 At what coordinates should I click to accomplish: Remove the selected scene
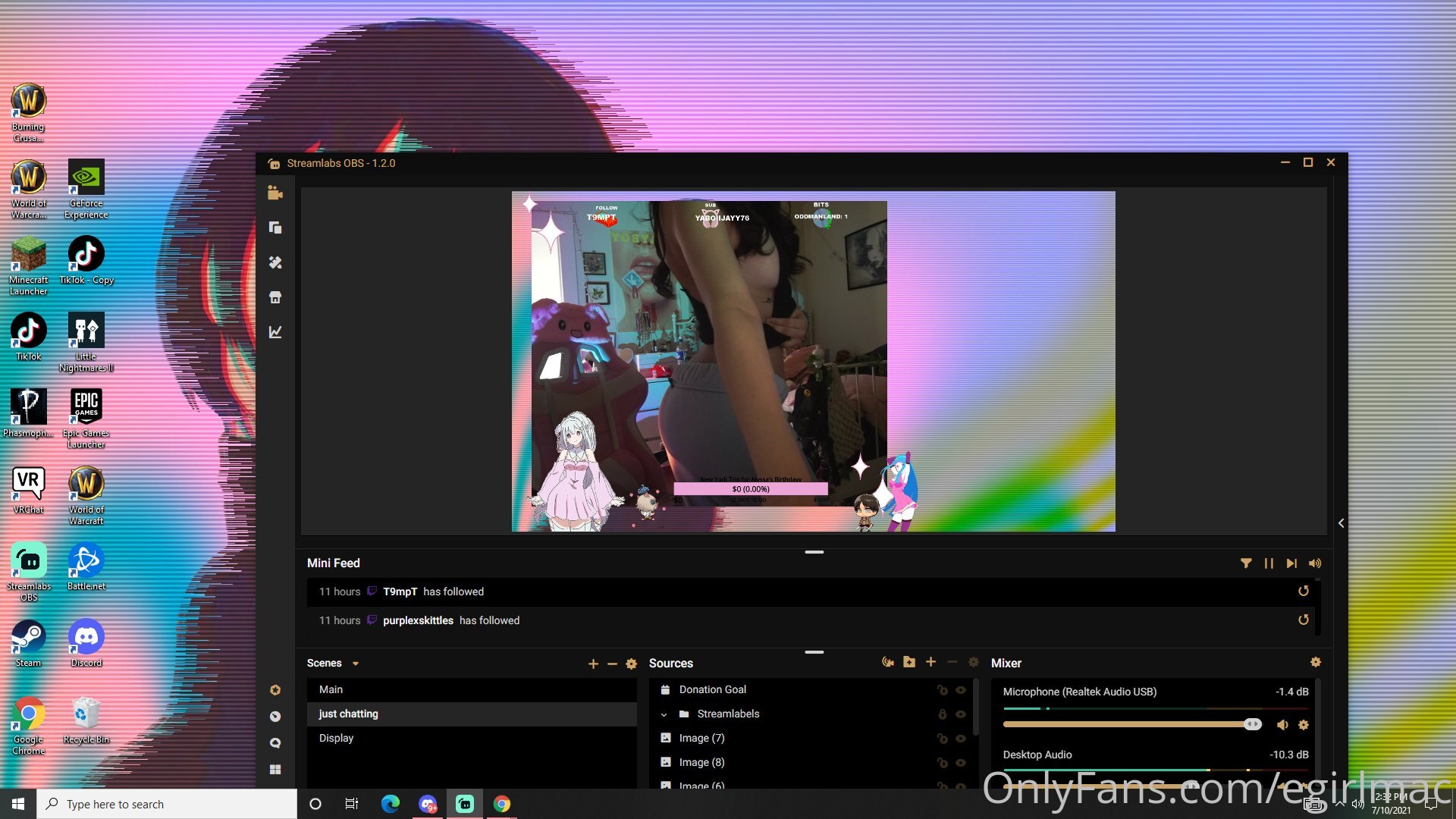pos(612,664)
